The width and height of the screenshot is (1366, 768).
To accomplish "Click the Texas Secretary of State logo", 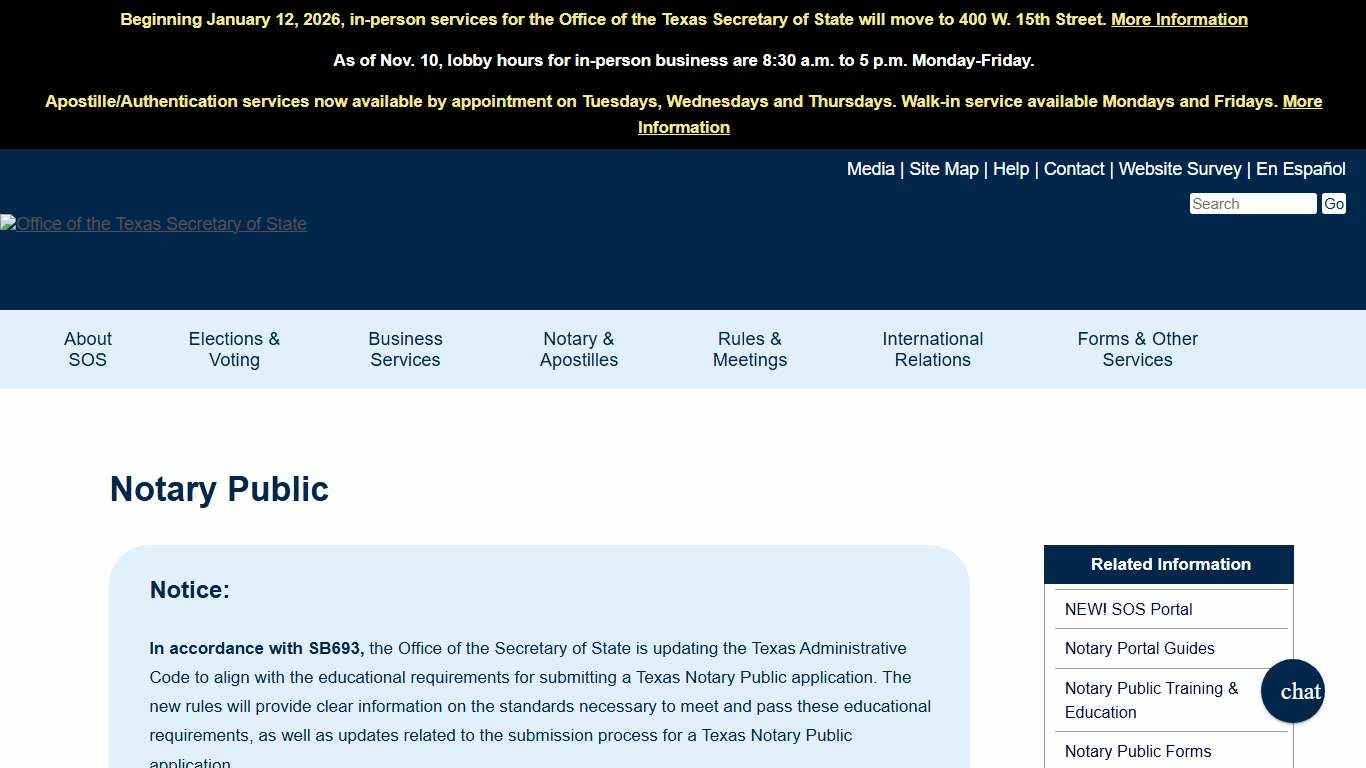I will click(153, 223).
